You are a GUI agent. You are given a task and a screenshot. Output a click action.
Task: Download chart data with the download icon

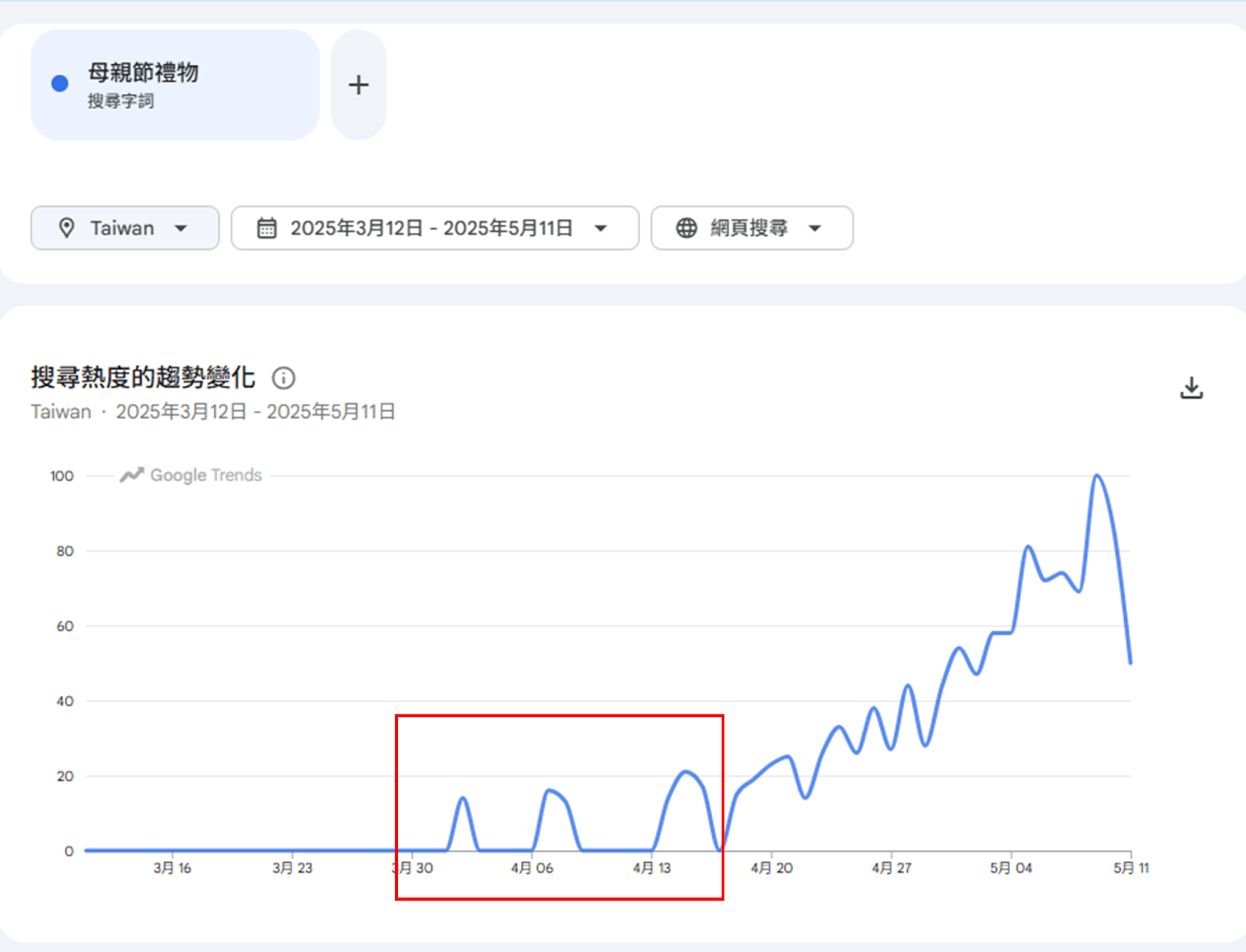click(1191, 388)
